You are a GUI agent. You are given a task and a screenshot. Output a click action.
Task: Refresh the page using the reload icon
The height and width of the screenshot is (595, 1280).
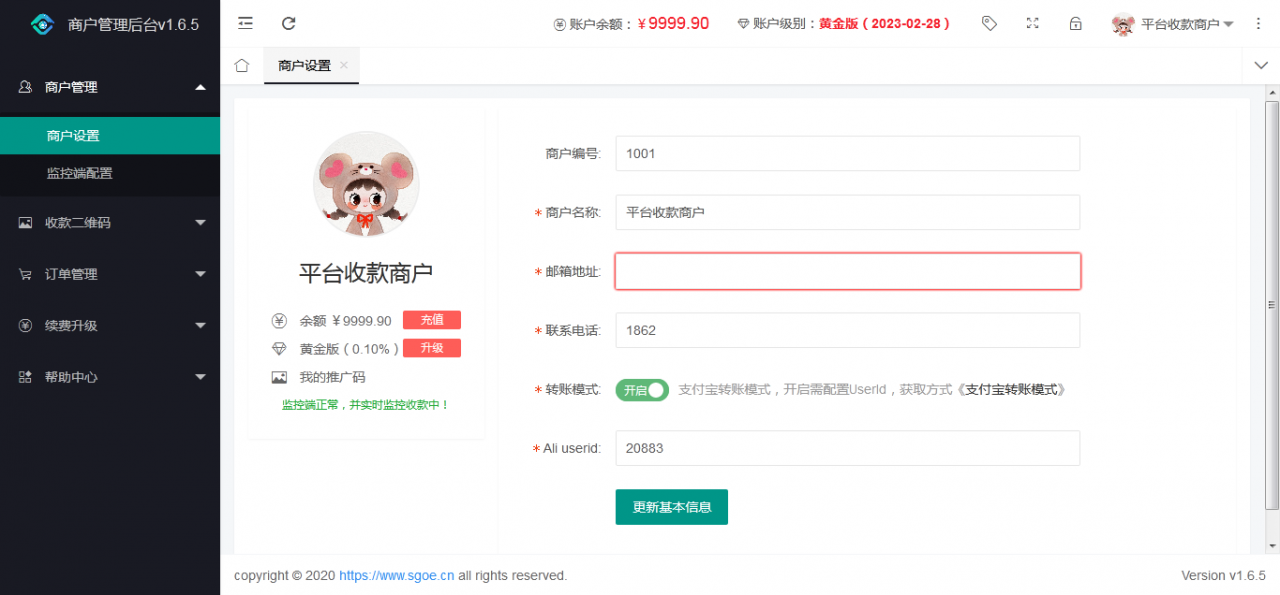tap(289, 22)
